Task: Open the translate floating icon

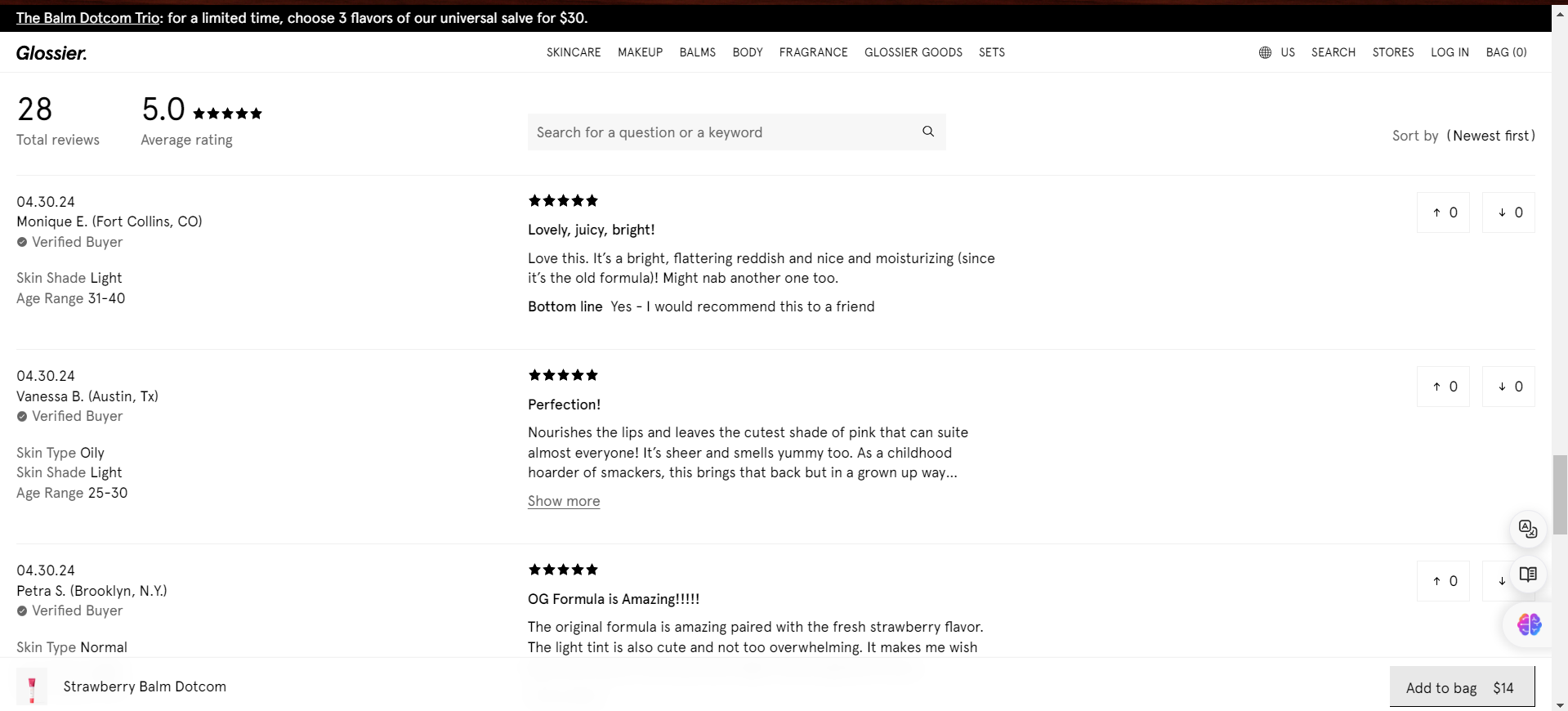Action: [1528, 529]
